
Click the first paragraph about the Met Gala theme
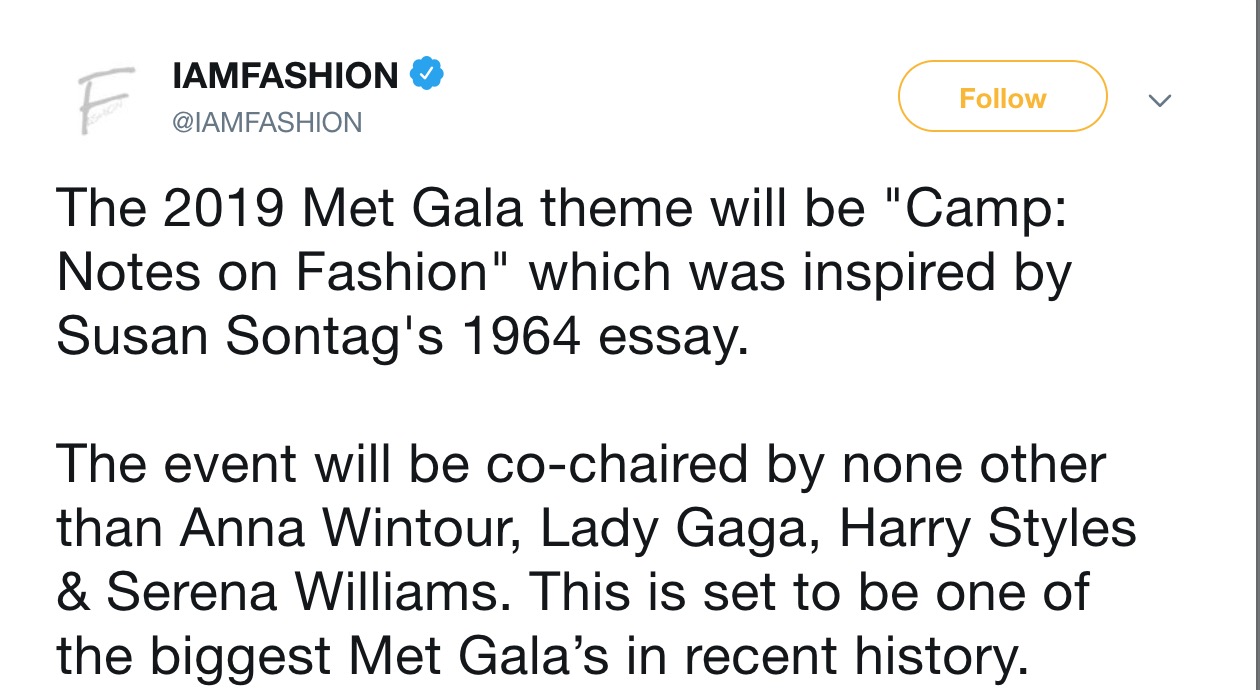(x=564, y=272)
